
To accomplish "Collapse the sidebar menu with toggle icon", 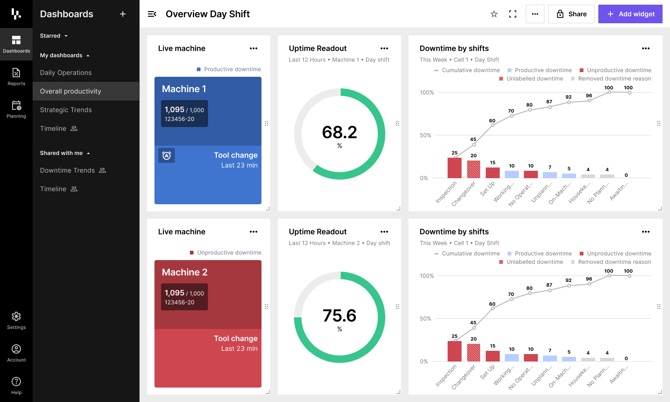I will coord(152,14).
